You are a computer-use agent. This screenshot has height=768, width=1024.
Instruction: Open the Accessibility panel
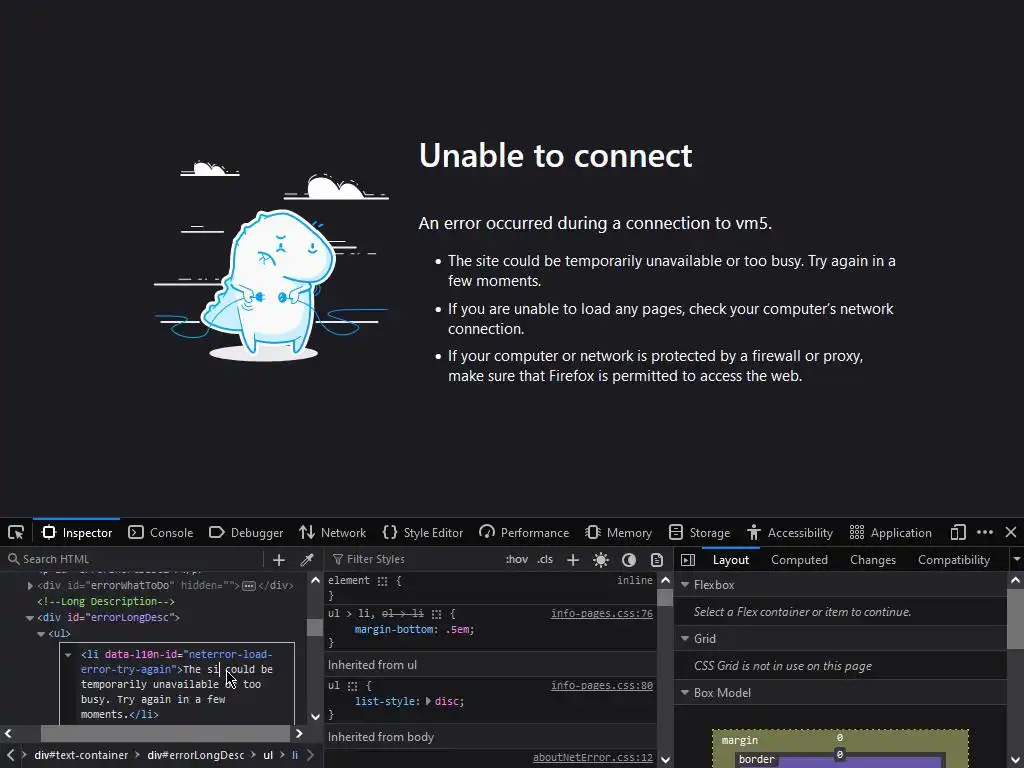[x=790, y=532]
